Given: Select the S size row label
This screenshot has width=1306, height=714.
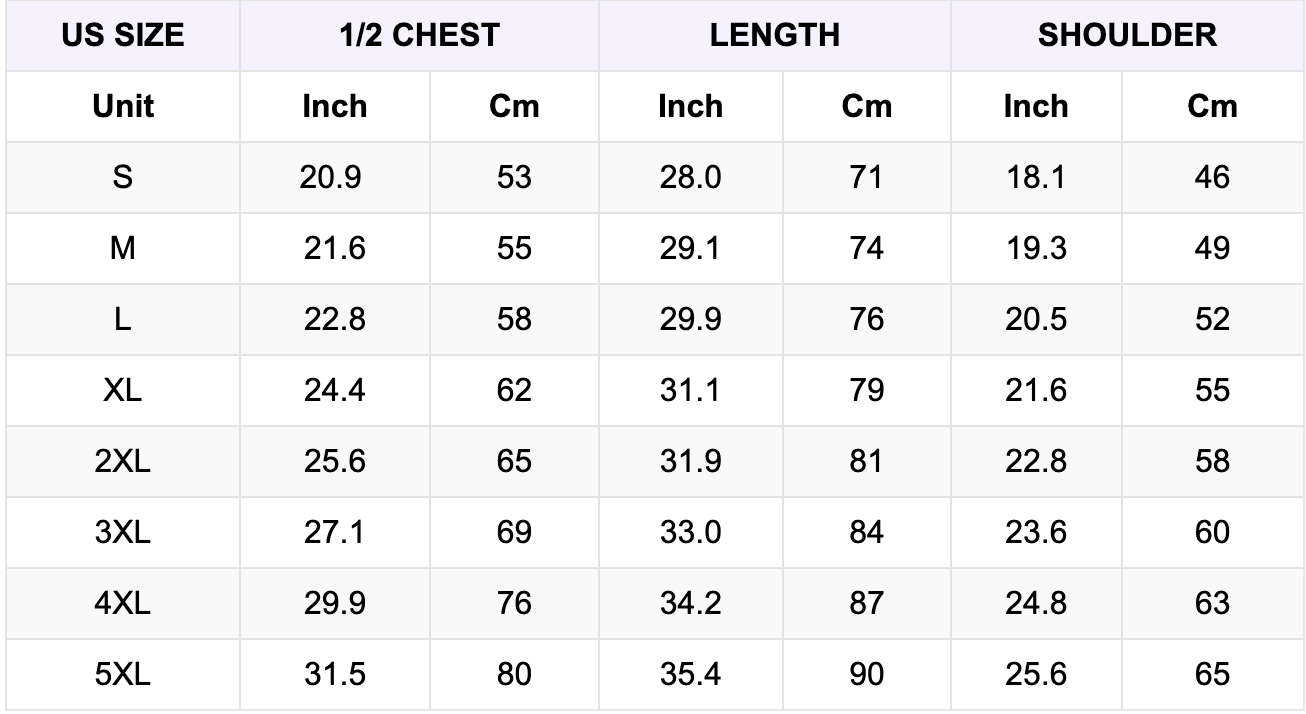Looking at the screenshot, I should coord(123,177).
